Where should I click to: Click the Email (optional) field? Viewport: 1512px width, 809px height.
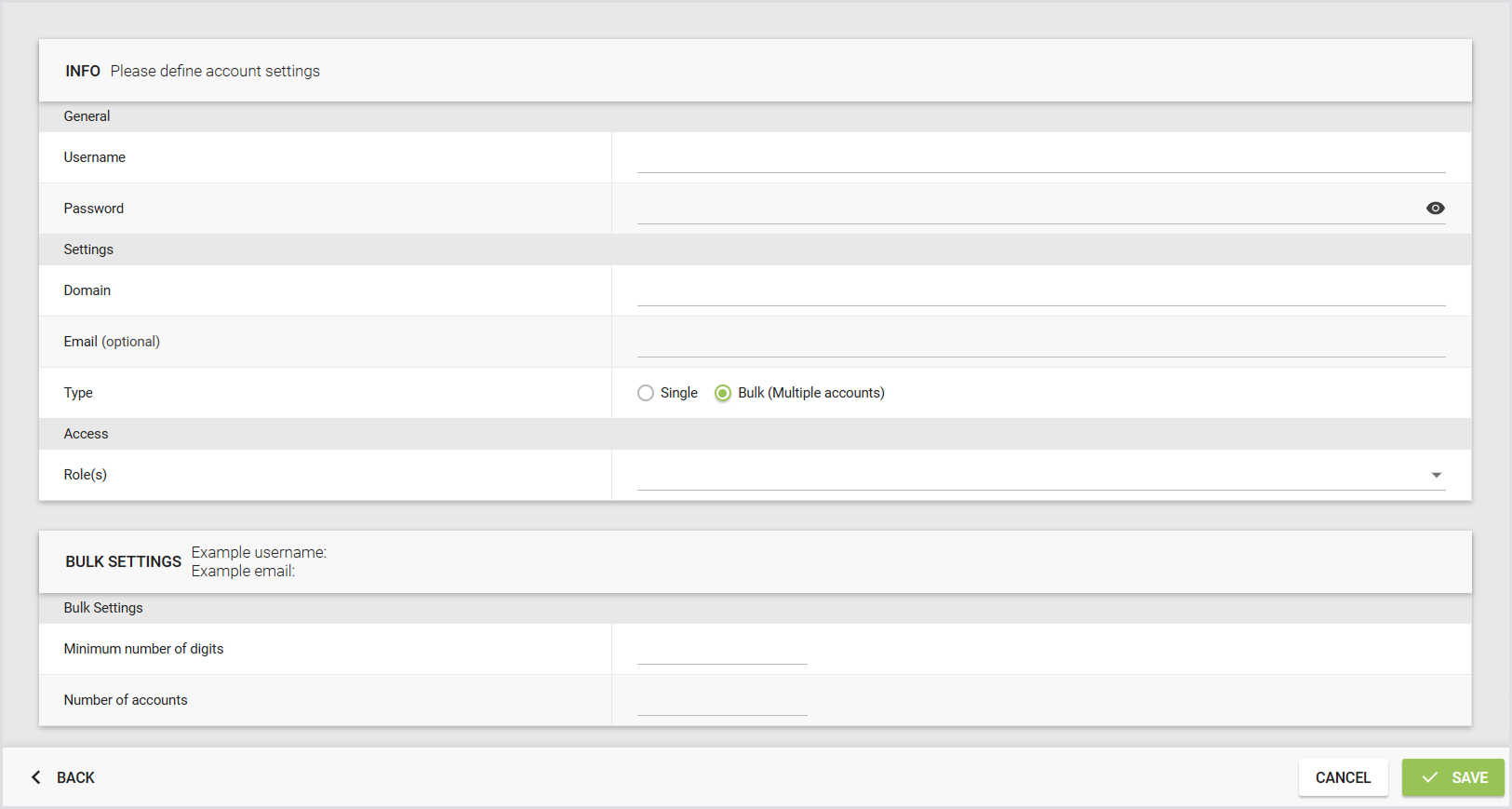tap(1041, 343)
